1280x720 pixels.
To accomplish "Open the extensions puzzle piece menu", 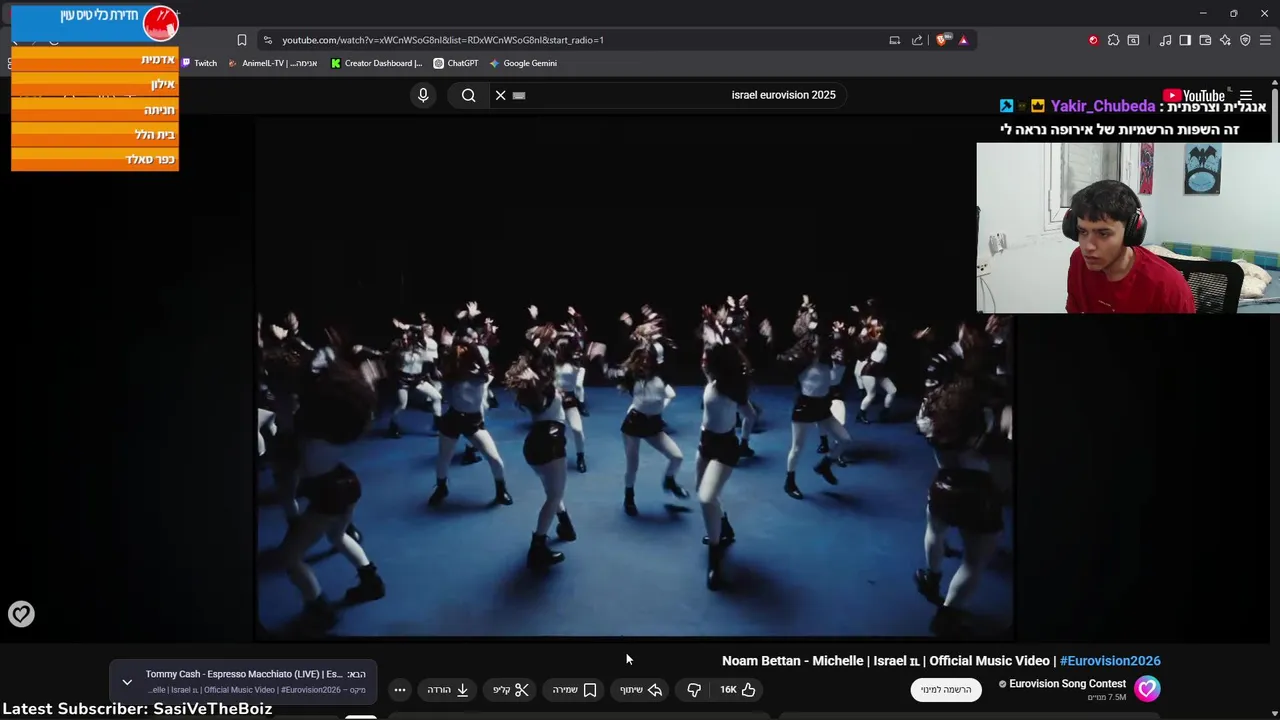I will pos(1113,40).
